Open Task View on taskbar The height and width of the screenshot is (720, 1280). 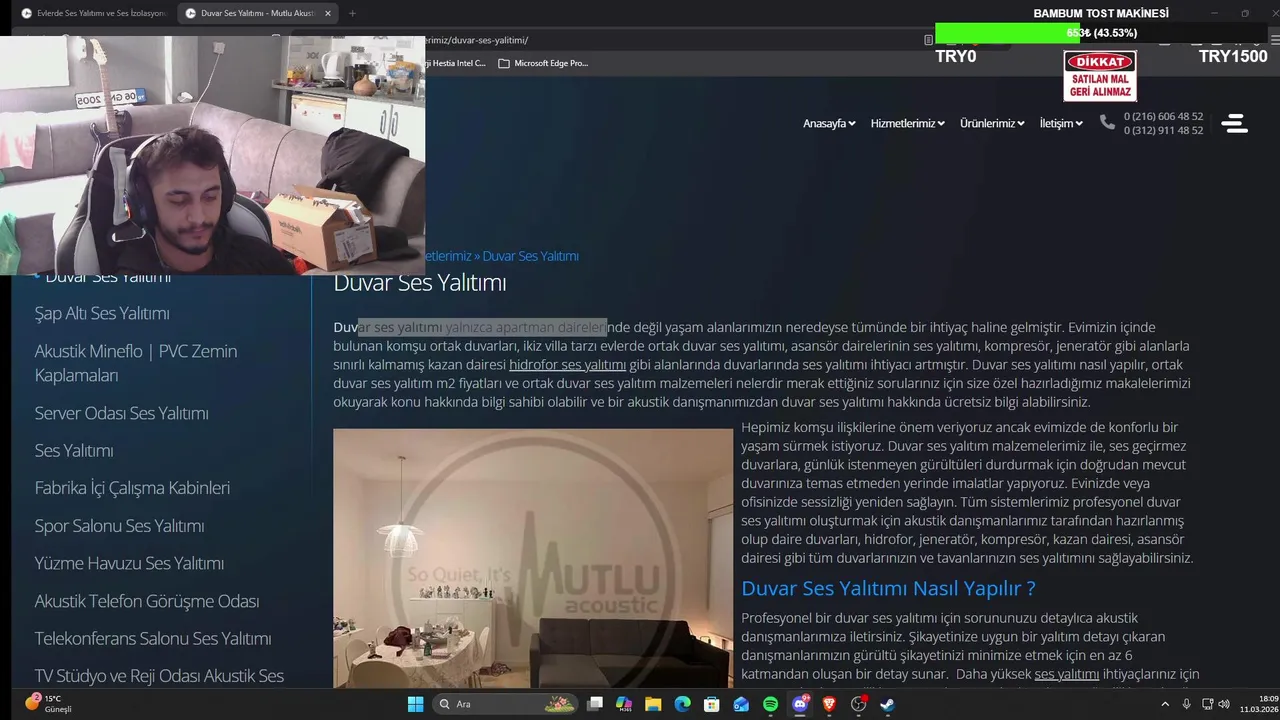tap(595, 704)
